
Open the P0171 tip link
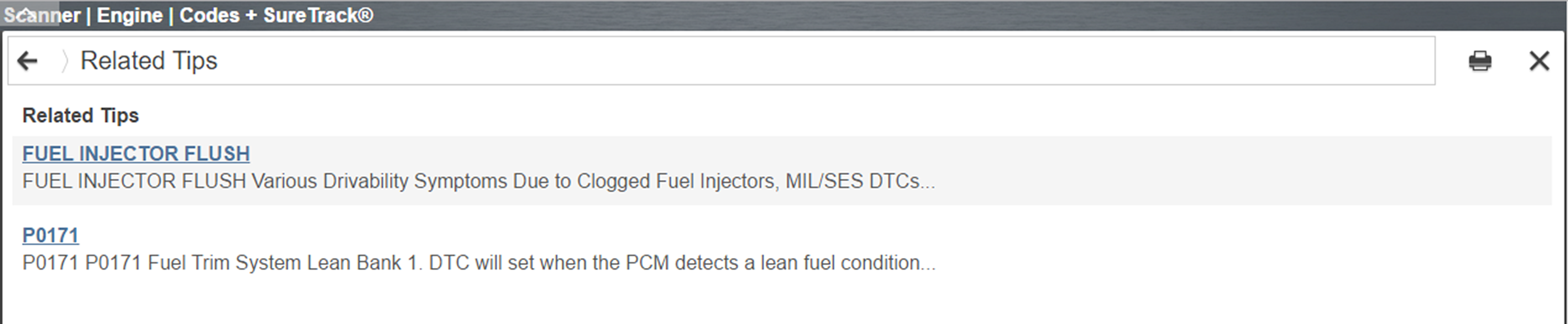pyautogui.click(x=51, y=235)
